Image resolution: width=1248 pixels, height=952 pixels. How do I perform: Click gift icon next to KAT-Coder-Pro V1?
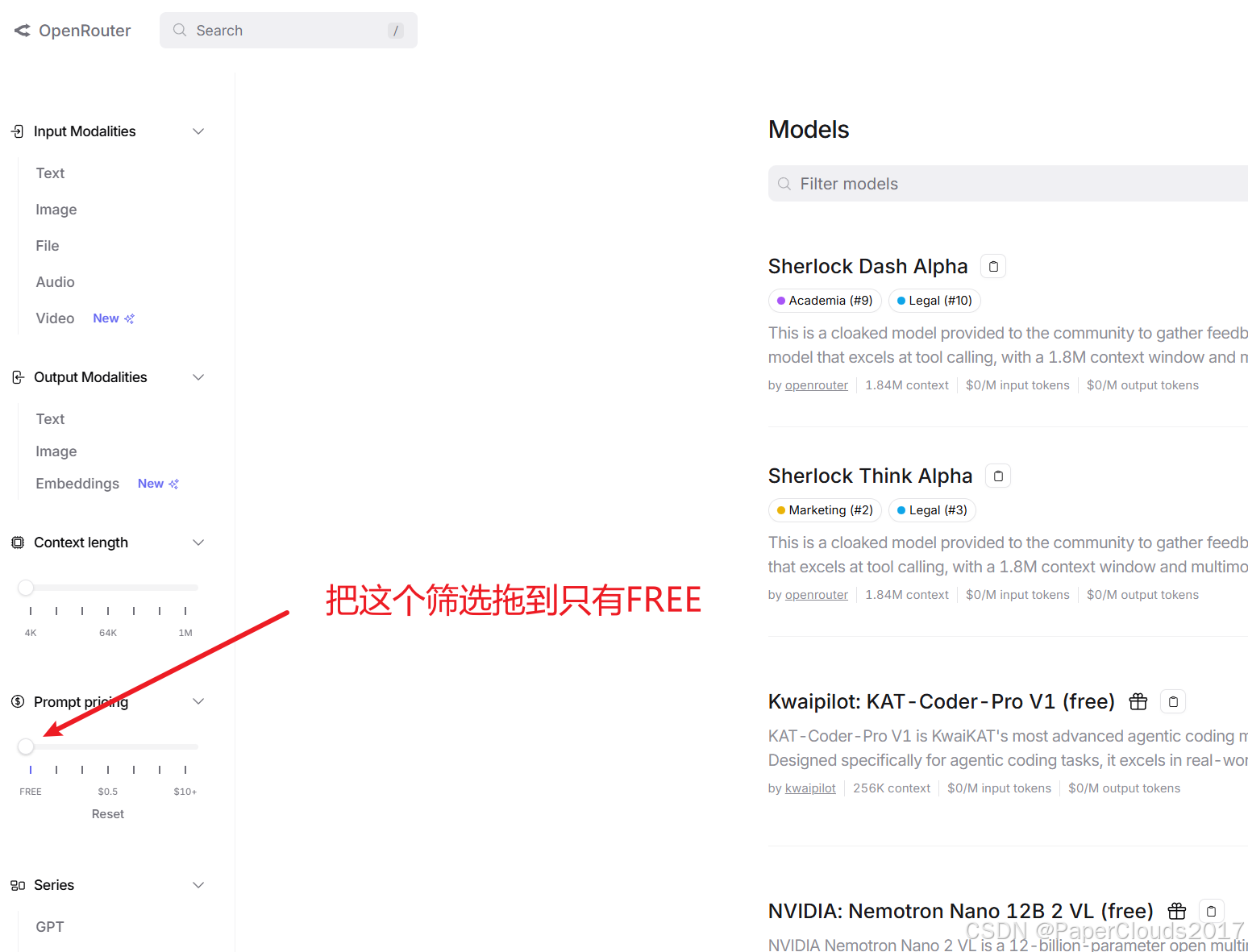pyautogui.click(x=1138, y=701)
